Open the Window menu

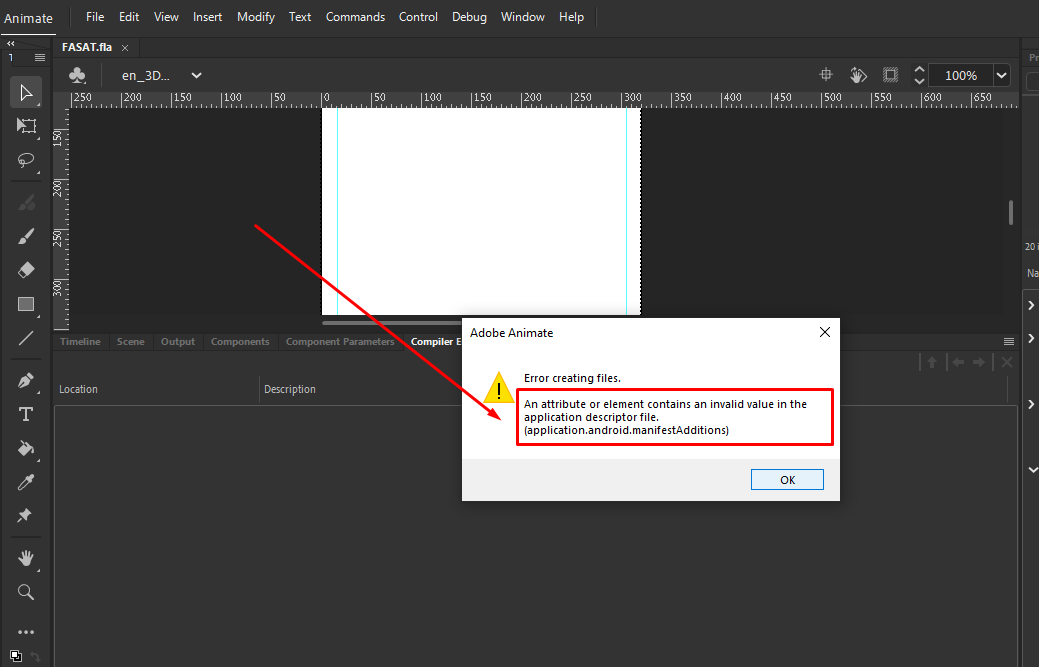tap(522, 17)
